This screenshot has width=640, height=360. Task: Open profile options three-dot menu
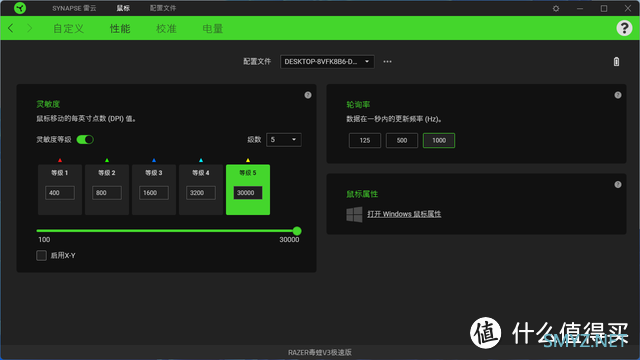[387, 62]
